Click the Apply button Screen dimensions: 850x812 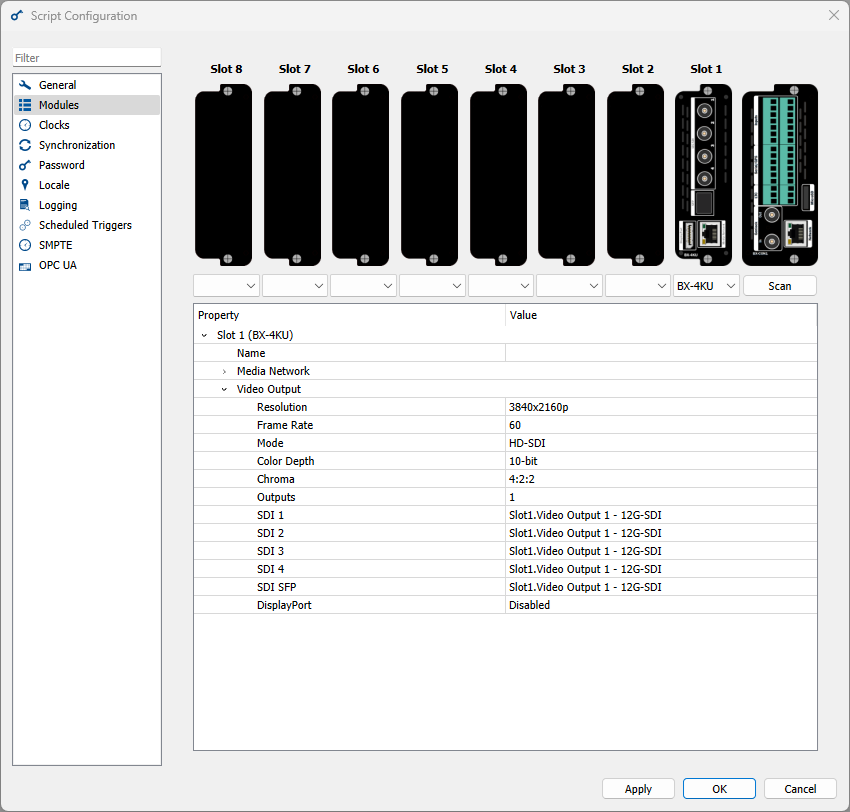[x=638, y=788]
